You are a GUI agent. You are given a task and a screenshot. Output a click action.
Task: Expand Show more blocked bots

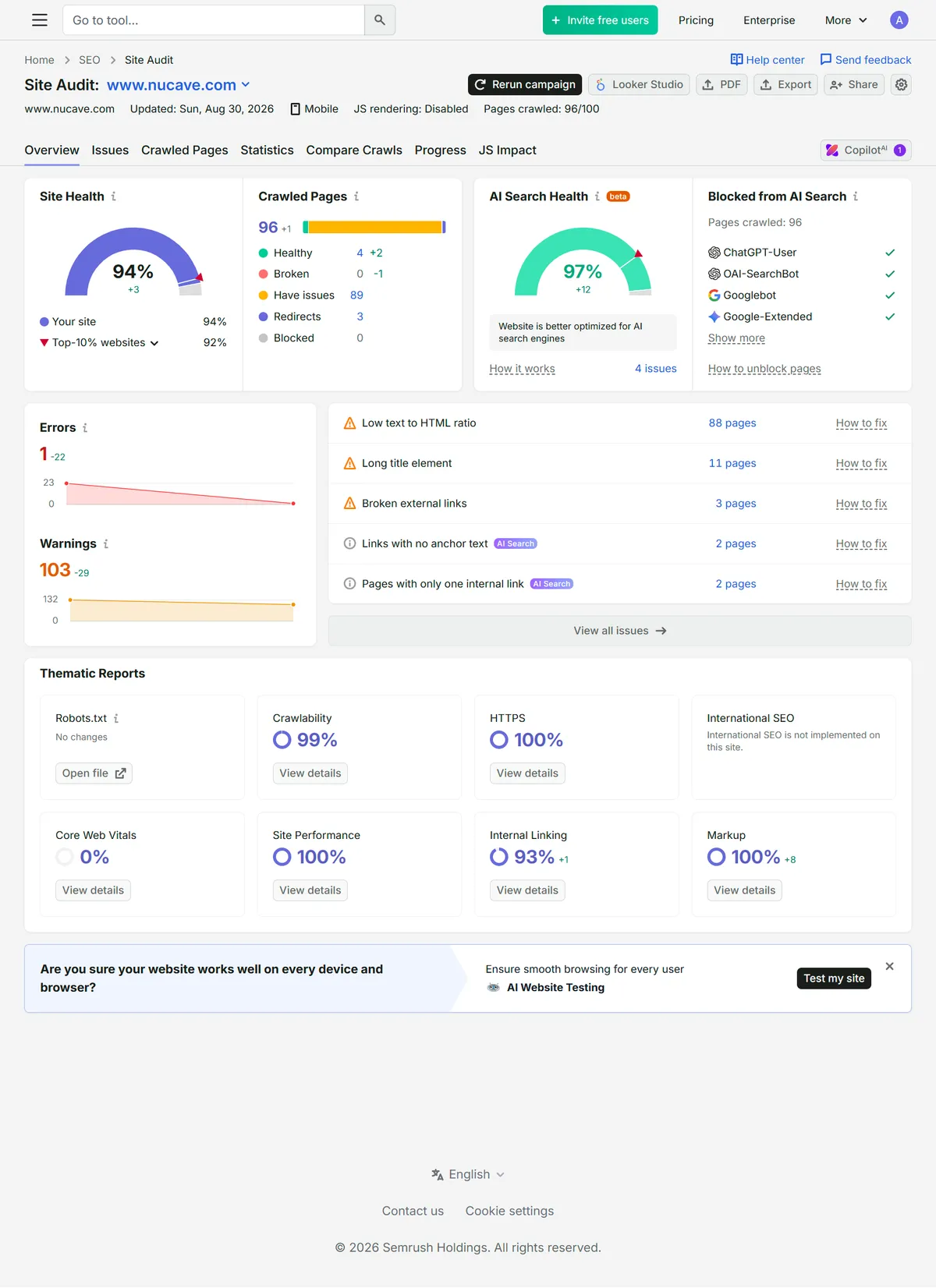(736, 338)
